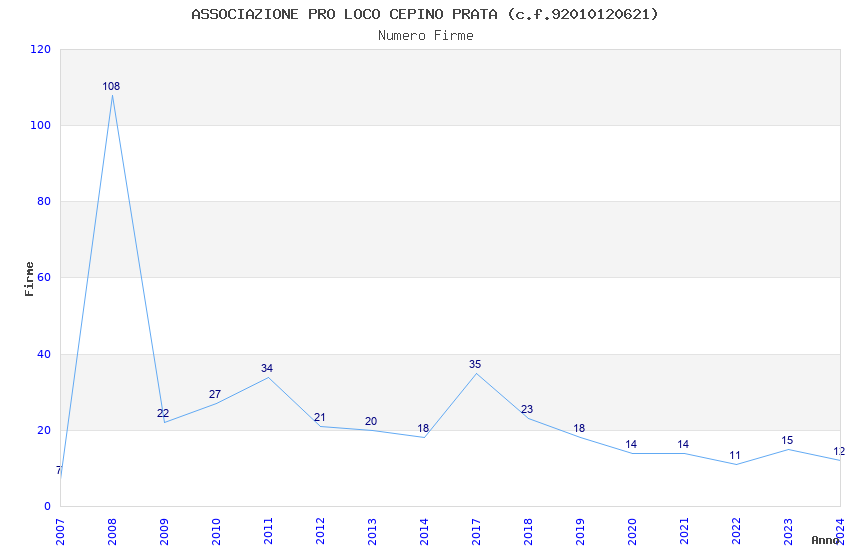Select the 2023 year label on x-axis

tap(789, 532)
